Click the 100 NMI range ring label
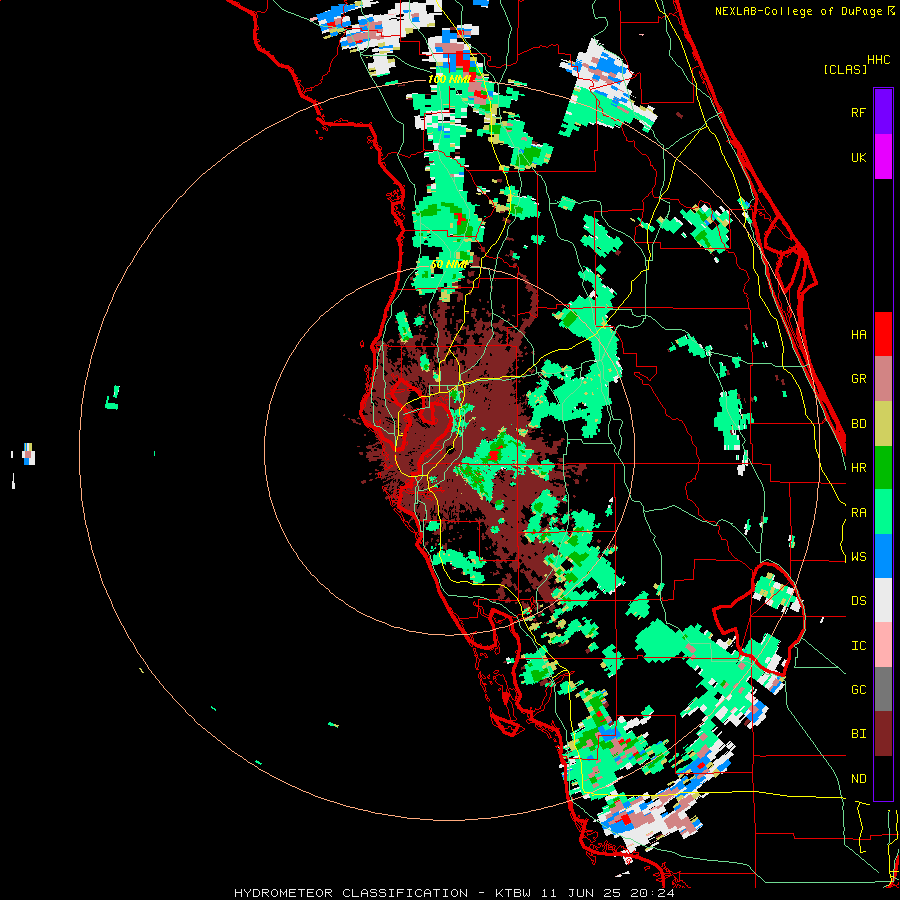 click(x=449, y=79)
